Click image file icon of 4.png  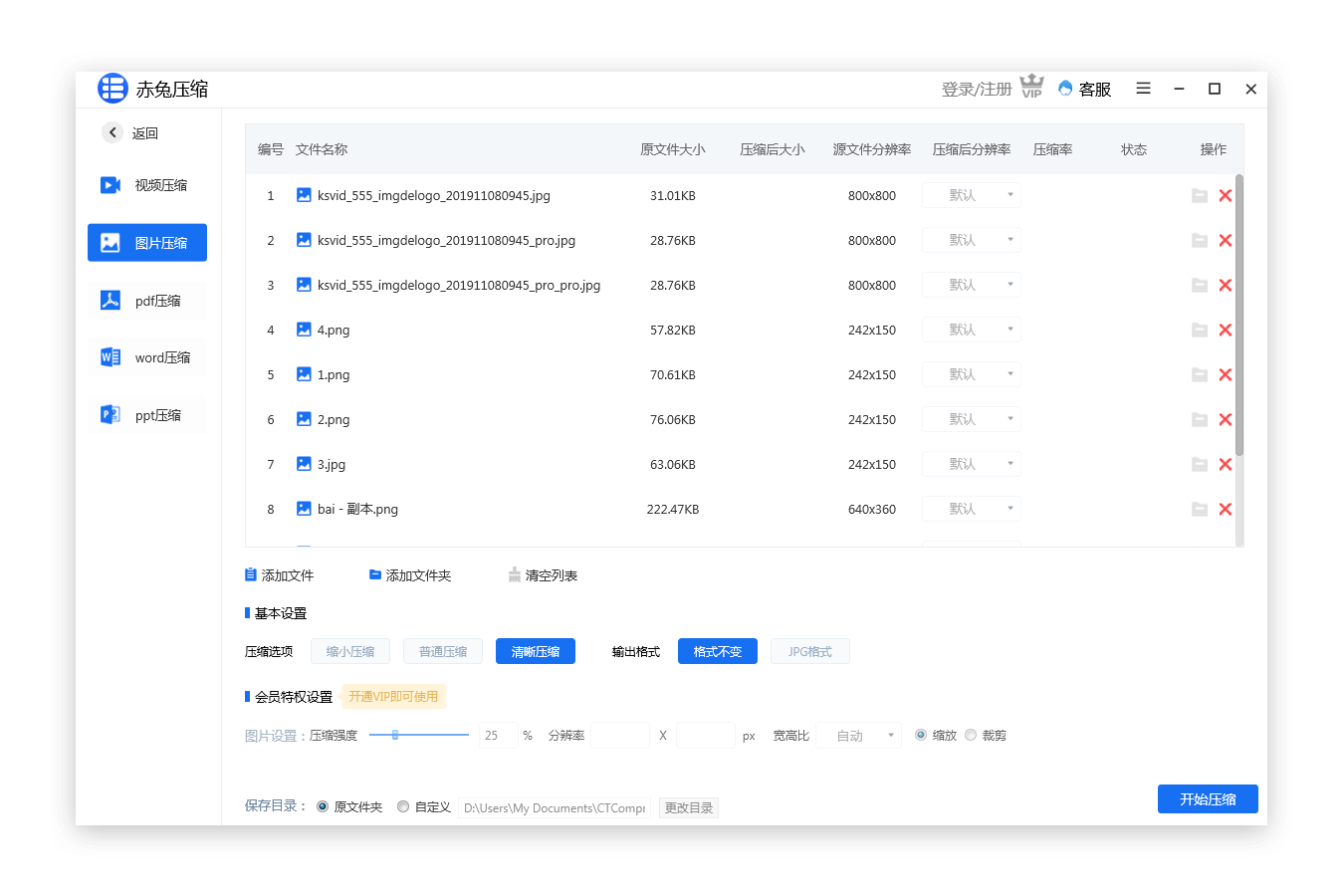point(304,330)
